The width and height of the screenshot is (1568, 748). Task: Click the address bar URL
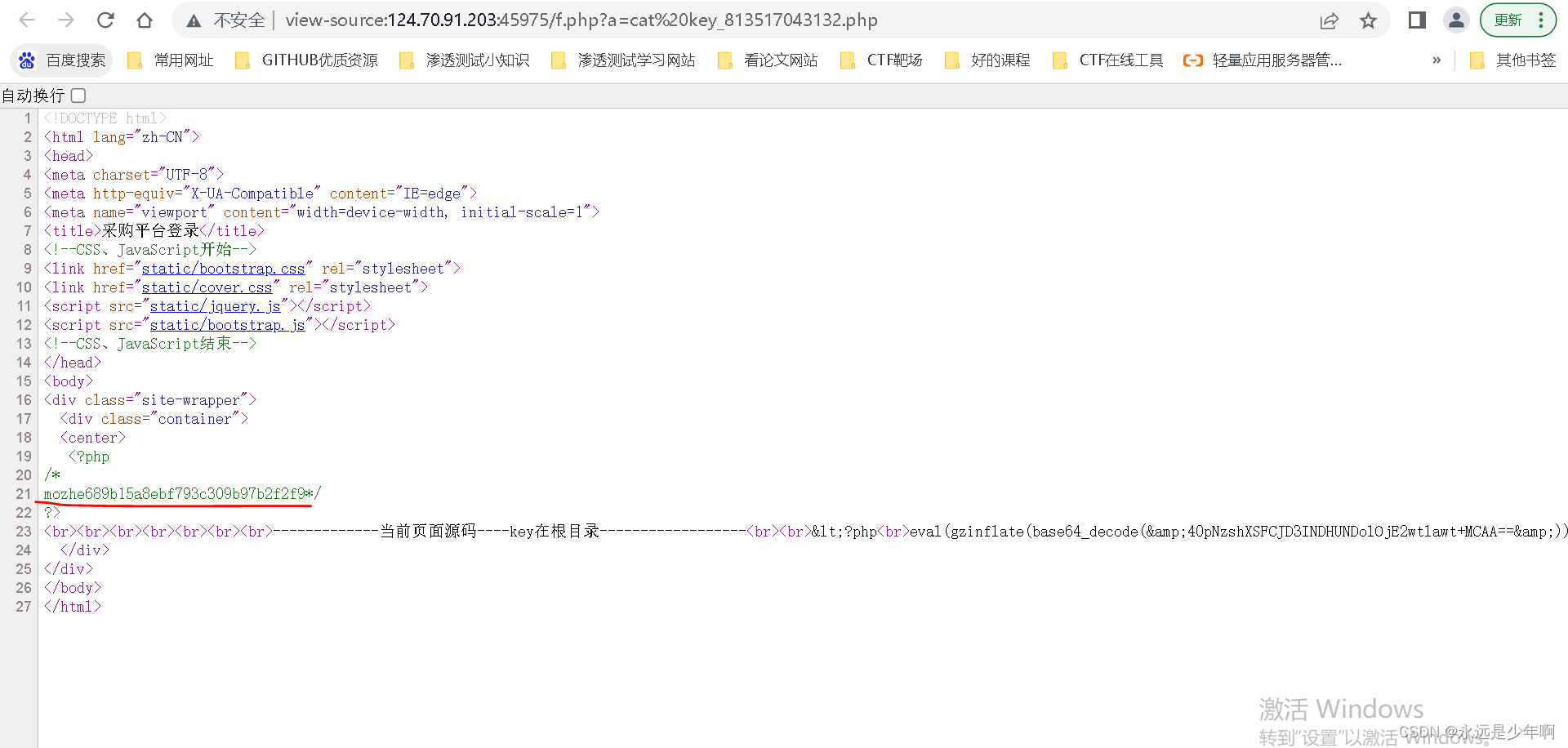(x=581, y=20)
